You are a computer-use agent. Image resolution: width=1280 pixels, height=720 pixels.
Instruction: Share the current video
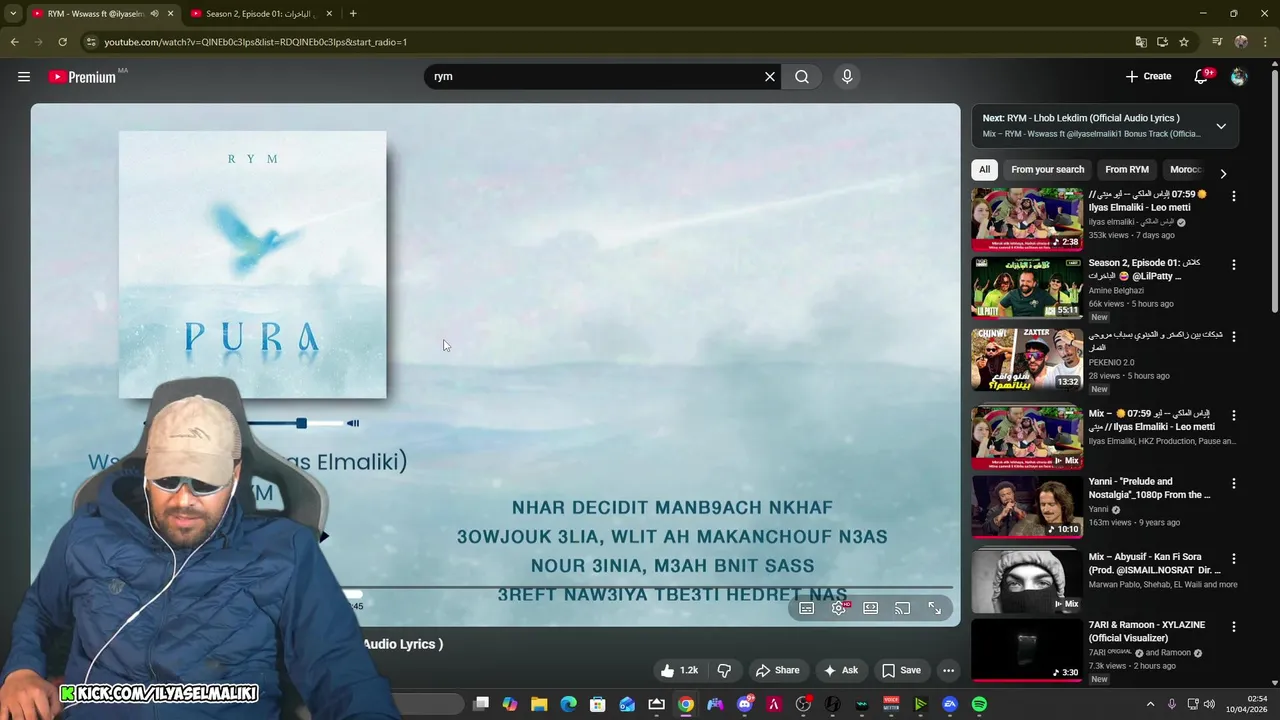(777, 670)
